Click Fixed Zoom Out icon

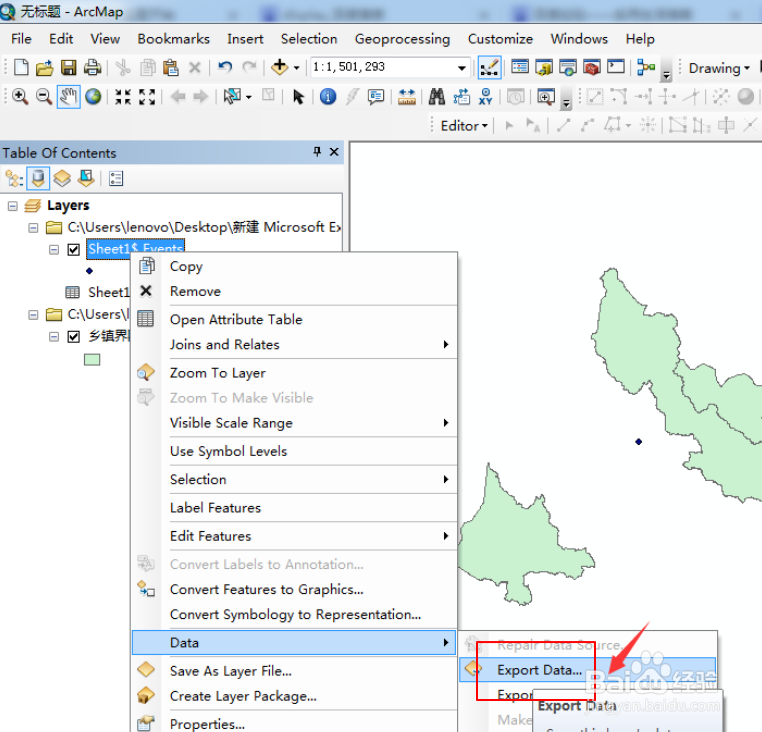[147, 96]
